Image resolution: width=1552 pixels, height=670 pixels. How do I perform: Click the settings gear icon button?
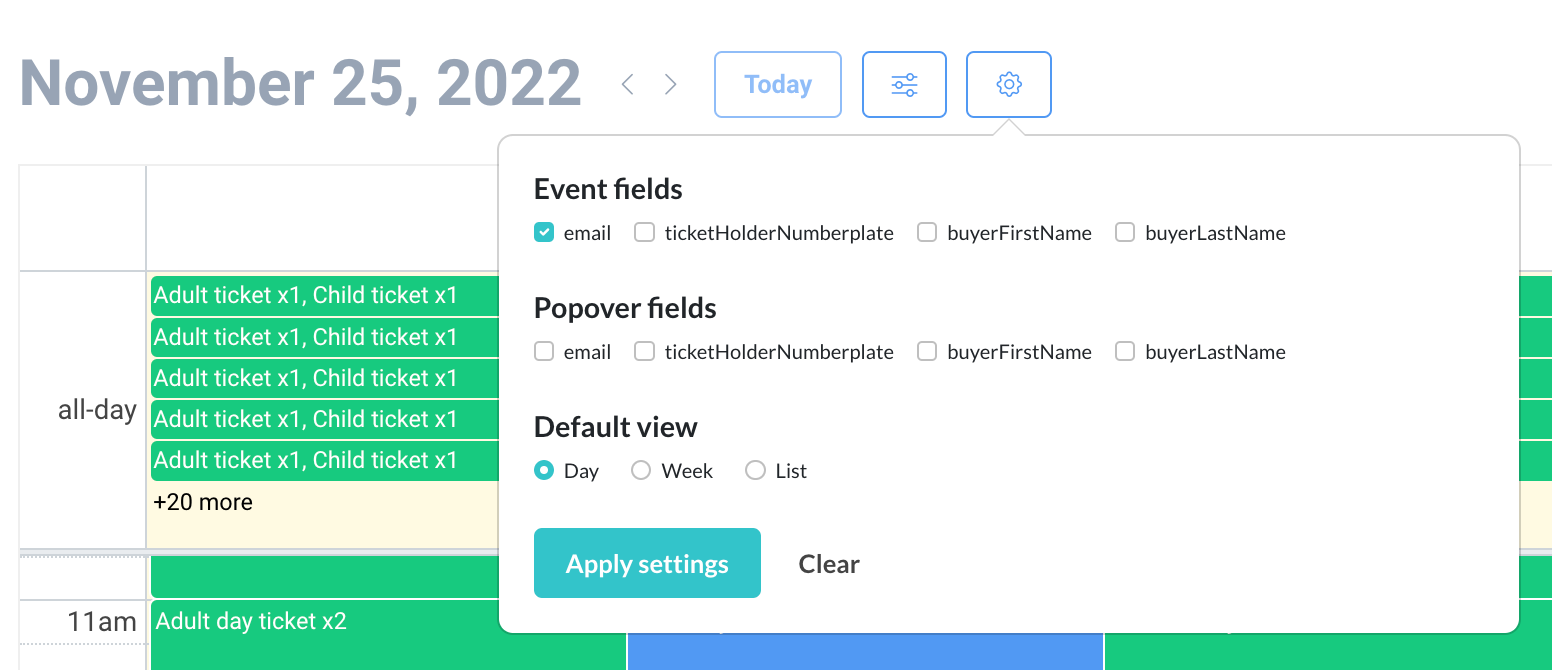(1008, 85)
